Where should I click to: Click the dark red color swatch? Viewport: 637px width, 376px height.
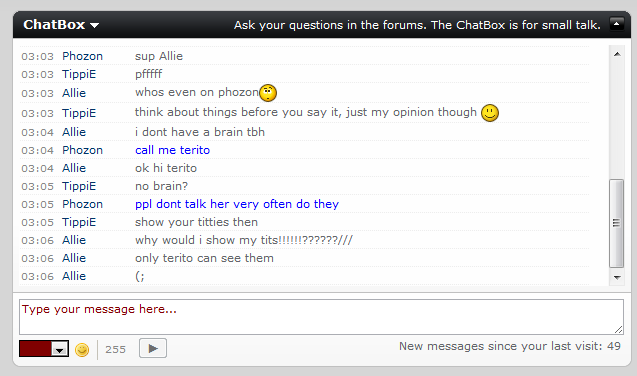click(35, 349)
